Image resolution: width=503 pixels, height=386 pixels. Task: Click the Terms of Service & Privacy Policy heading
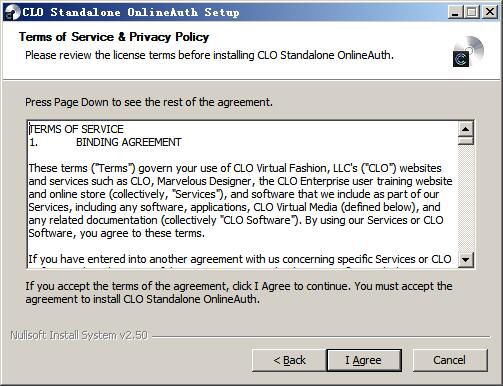(114, 37)
